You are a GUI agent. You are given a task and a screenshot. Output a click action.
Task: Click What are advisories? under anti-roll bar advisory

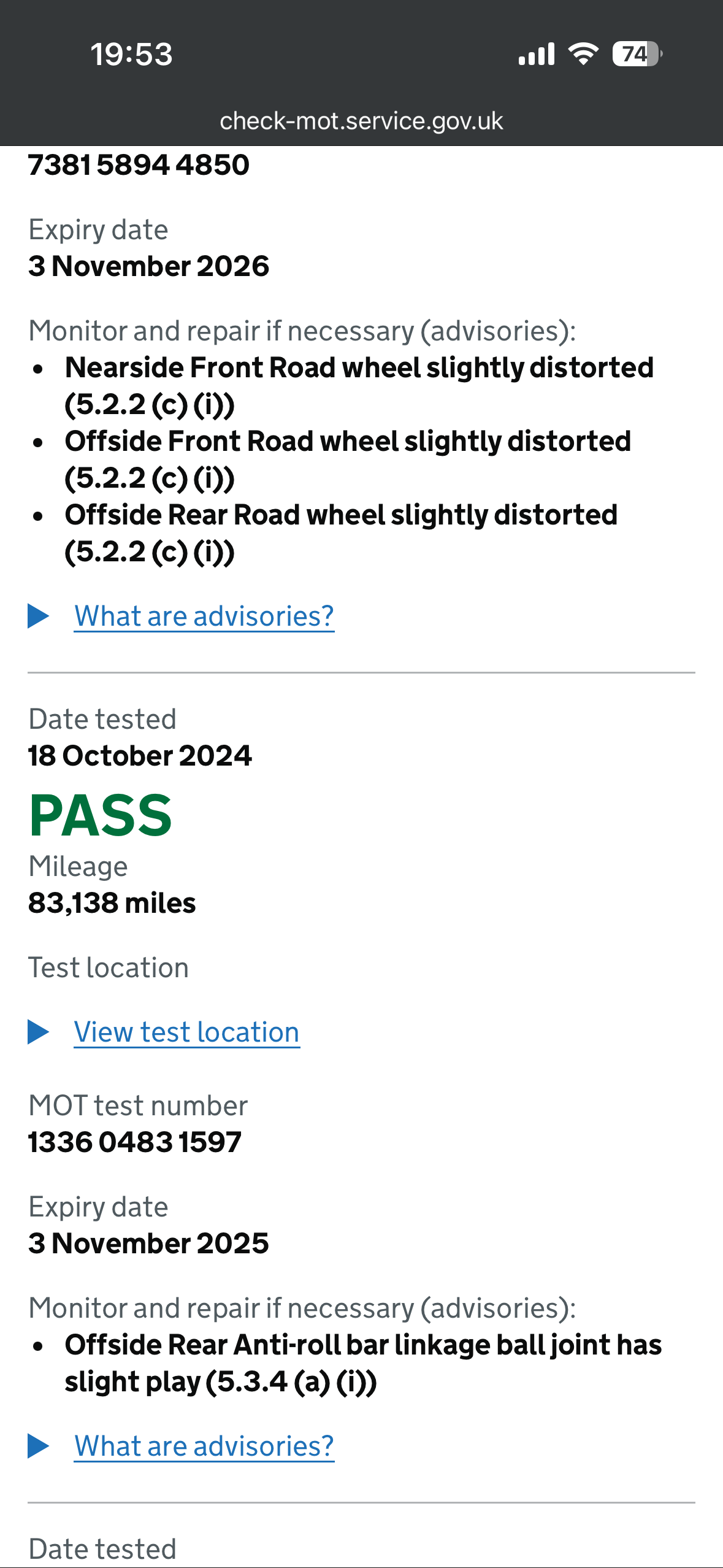[x=204, y=1446]
